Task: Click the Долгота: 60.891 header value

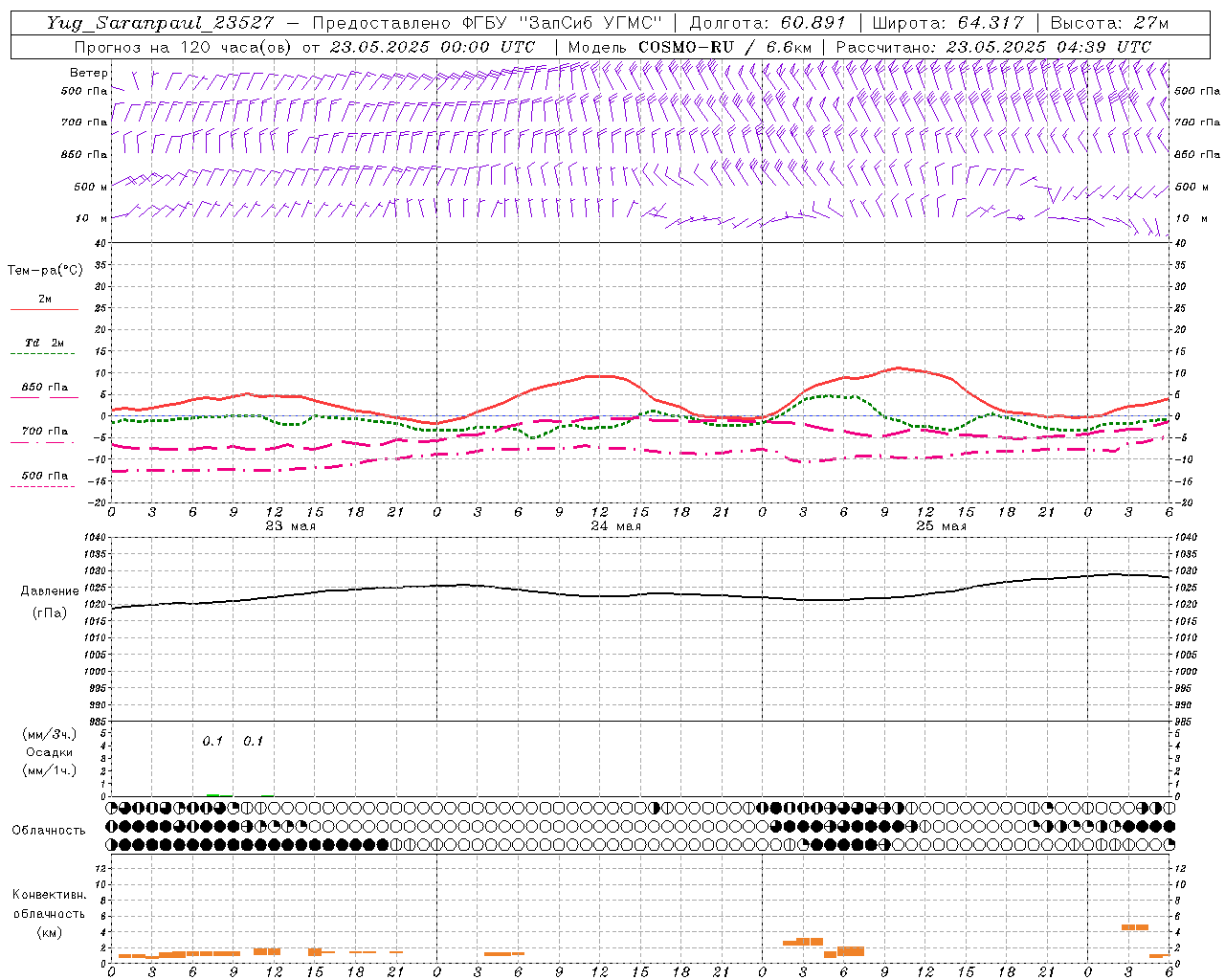Action: pos(768,23)
